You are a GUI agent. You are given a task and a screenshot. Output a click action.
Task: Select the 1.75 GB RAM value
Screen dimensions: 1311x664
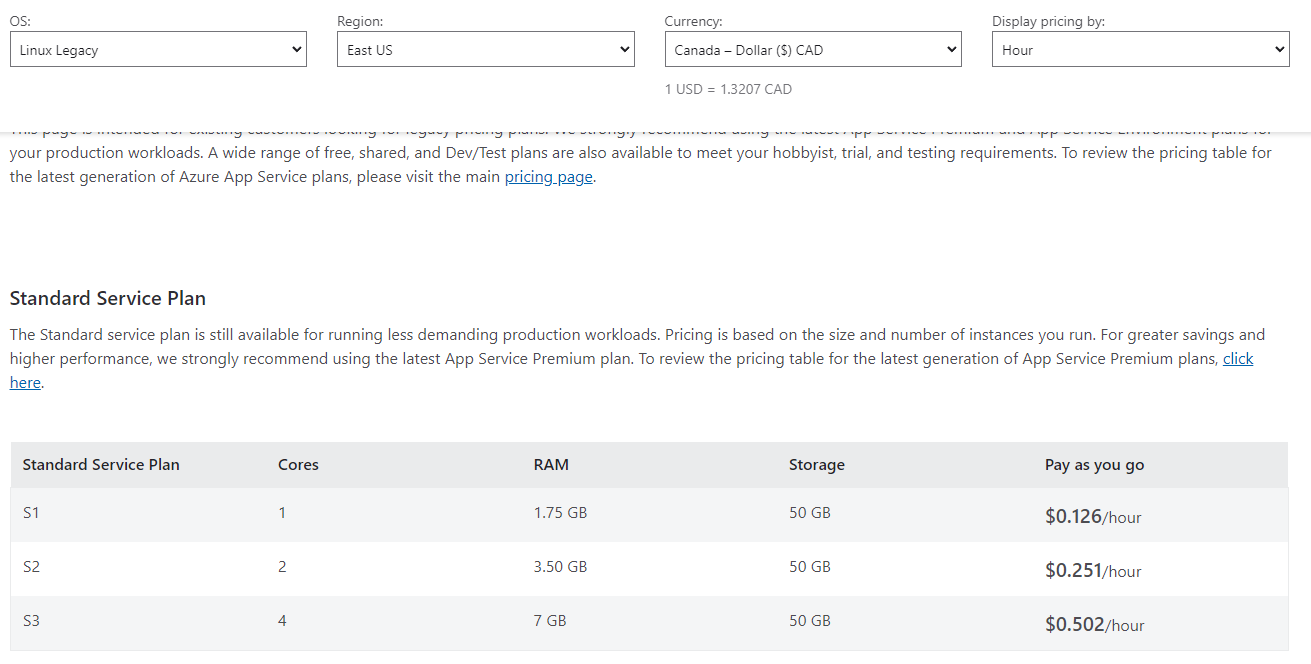tap(560, 513)
